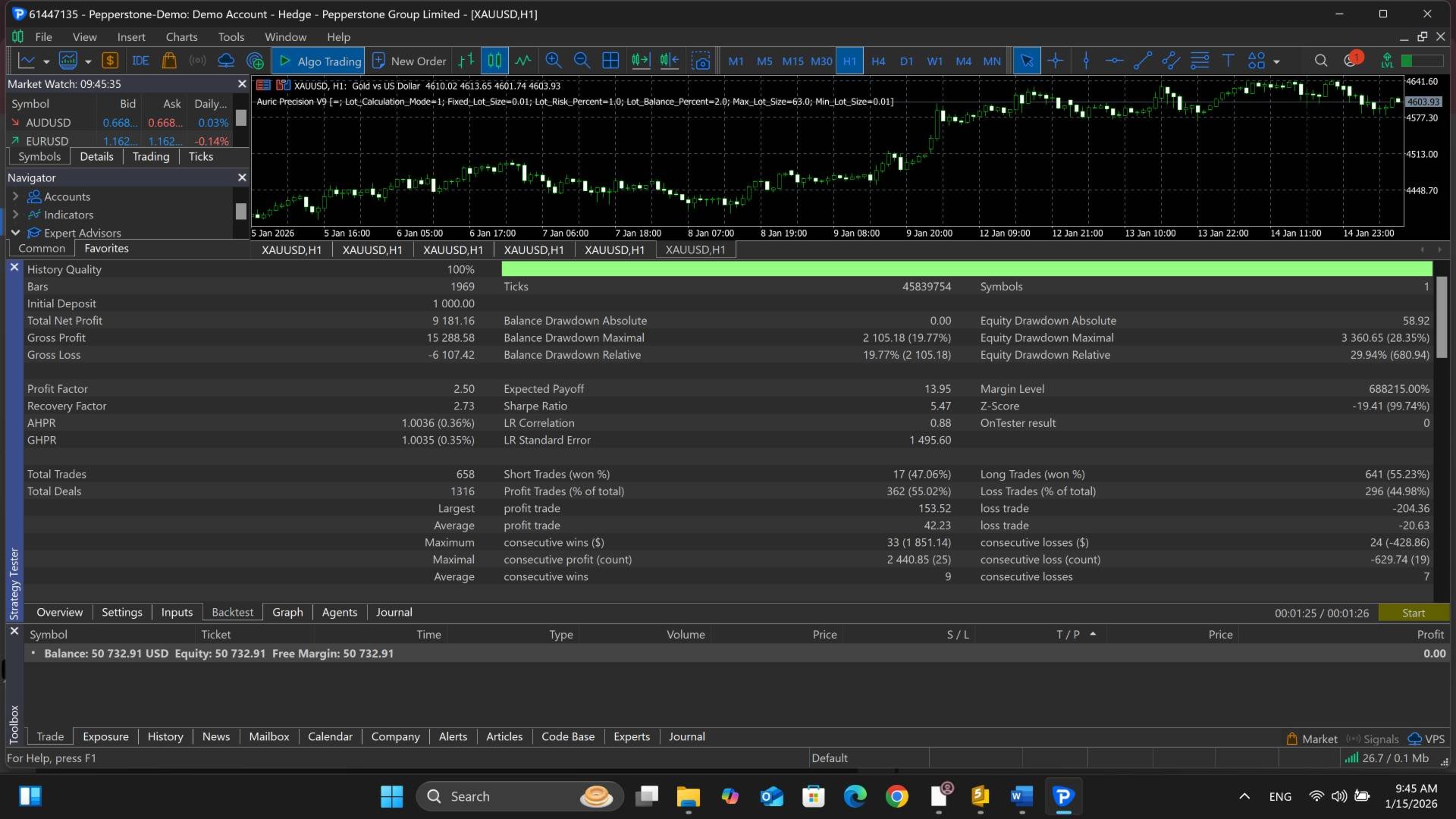Collapse the Expert Advisors tree node

point(15,233)
